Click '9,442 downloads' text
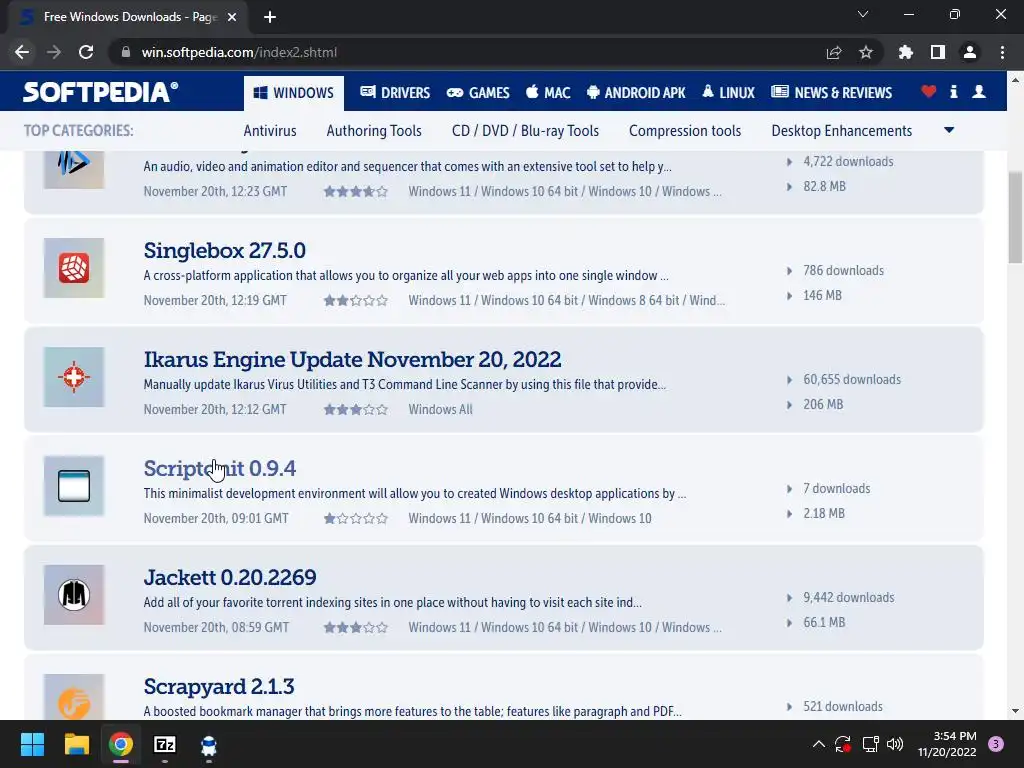This screenshot has width=1024, height=768. (x=848, y=598)
